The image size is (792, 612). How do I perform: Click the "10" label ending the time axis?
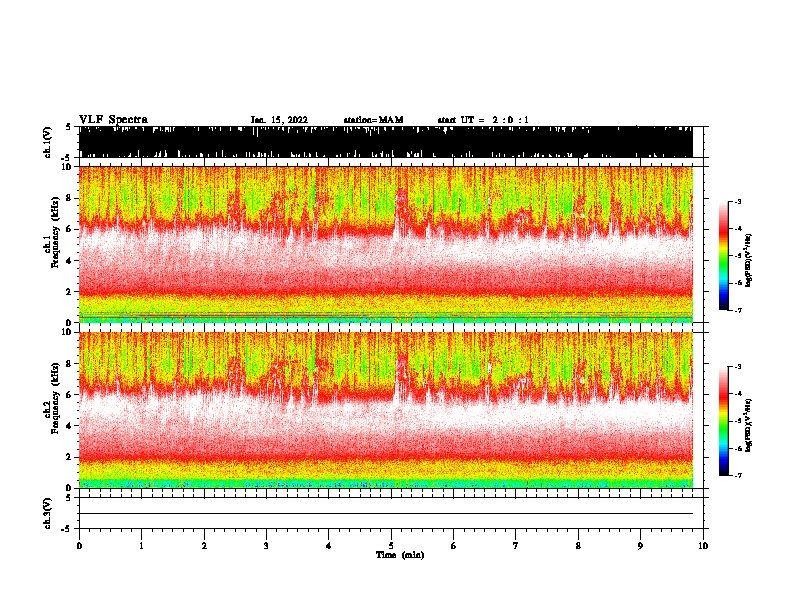[703, 546]
